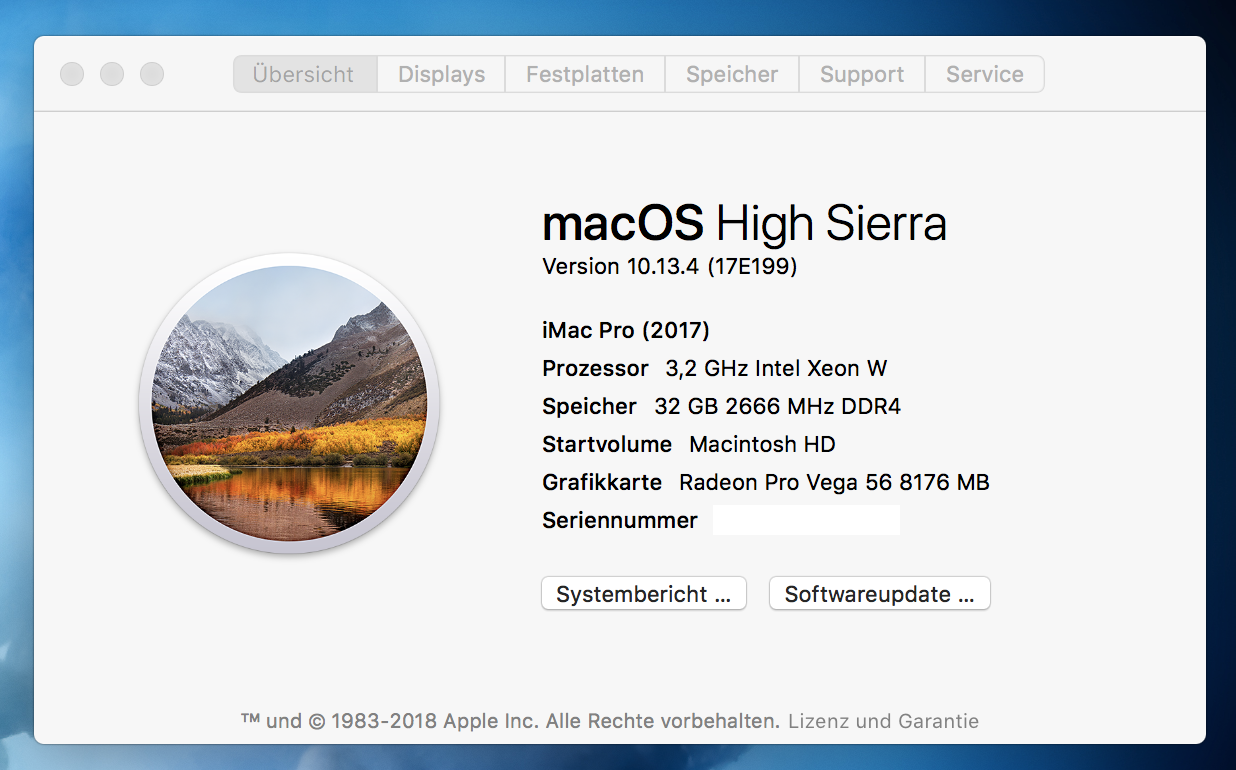
Task: Minimize the window with the middle button
Action: click(112, 74)
